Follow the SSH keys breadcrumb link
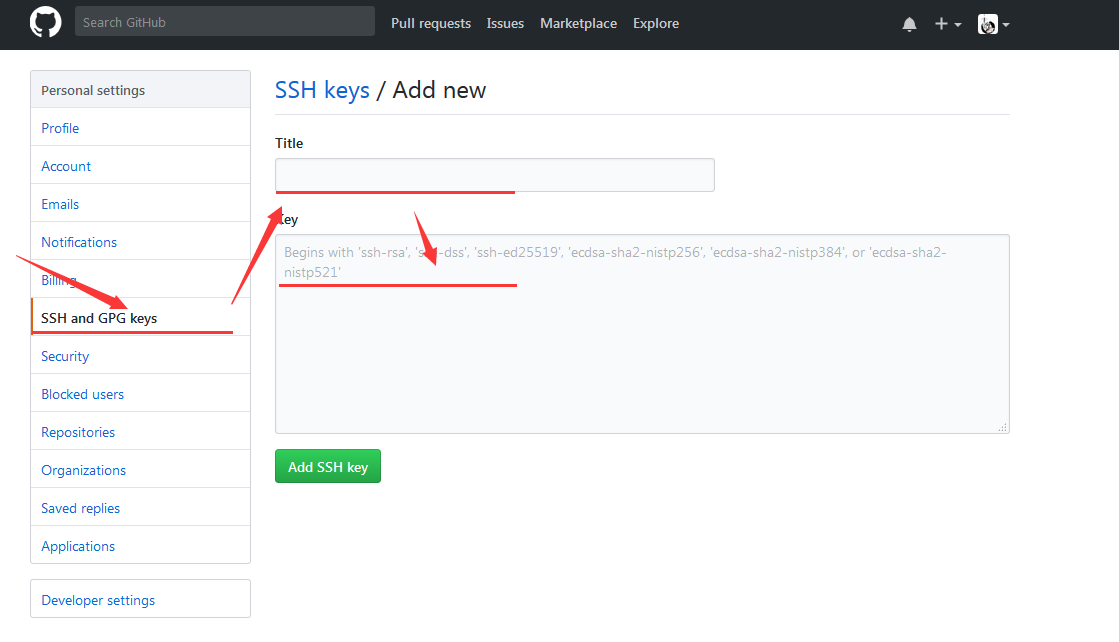Image resolution: width=1119 pixels, height=642 pixels. pos(322,90)
